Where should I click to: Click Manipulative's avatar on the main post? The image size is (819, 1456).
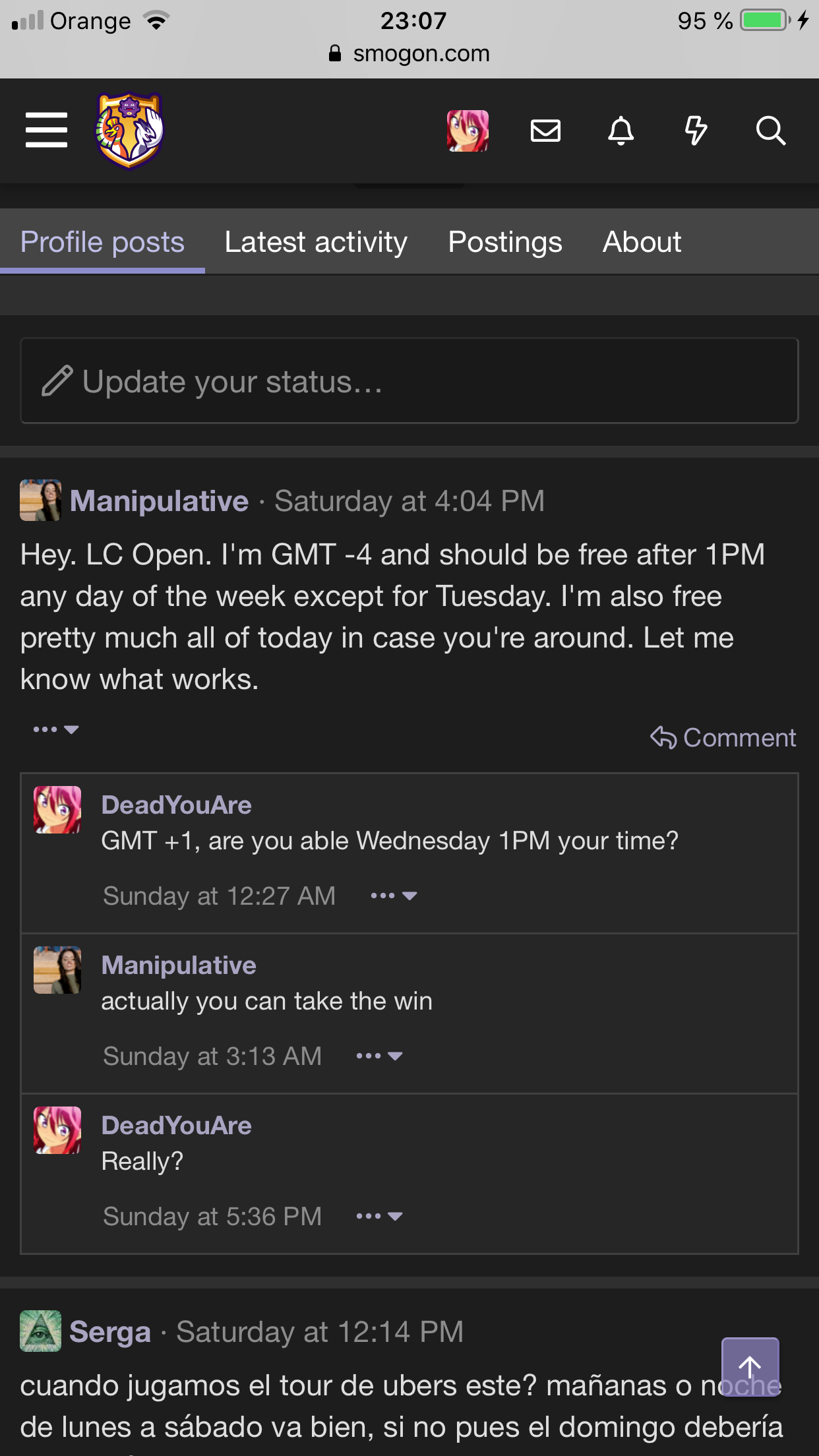(x=40, y=501)
